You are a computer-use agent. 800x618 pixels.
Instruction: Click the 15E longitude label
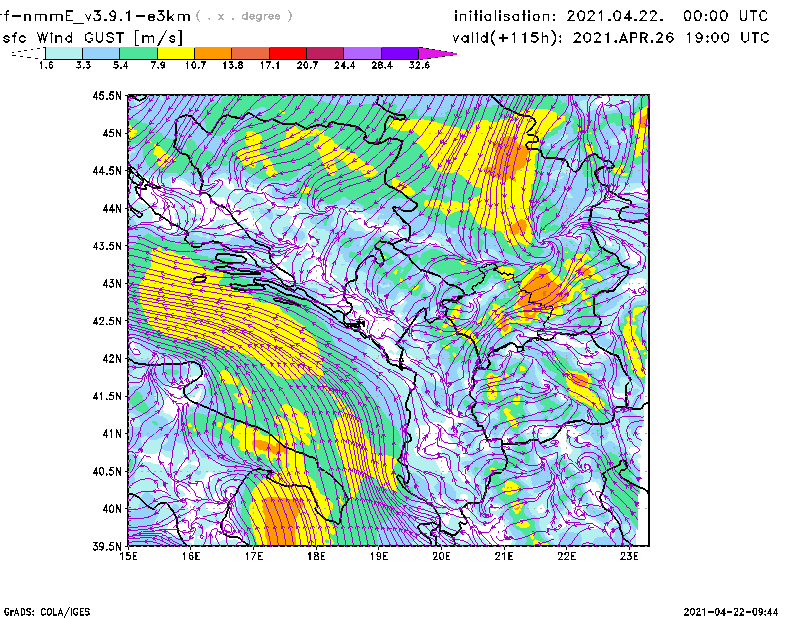tap(128, 556)
